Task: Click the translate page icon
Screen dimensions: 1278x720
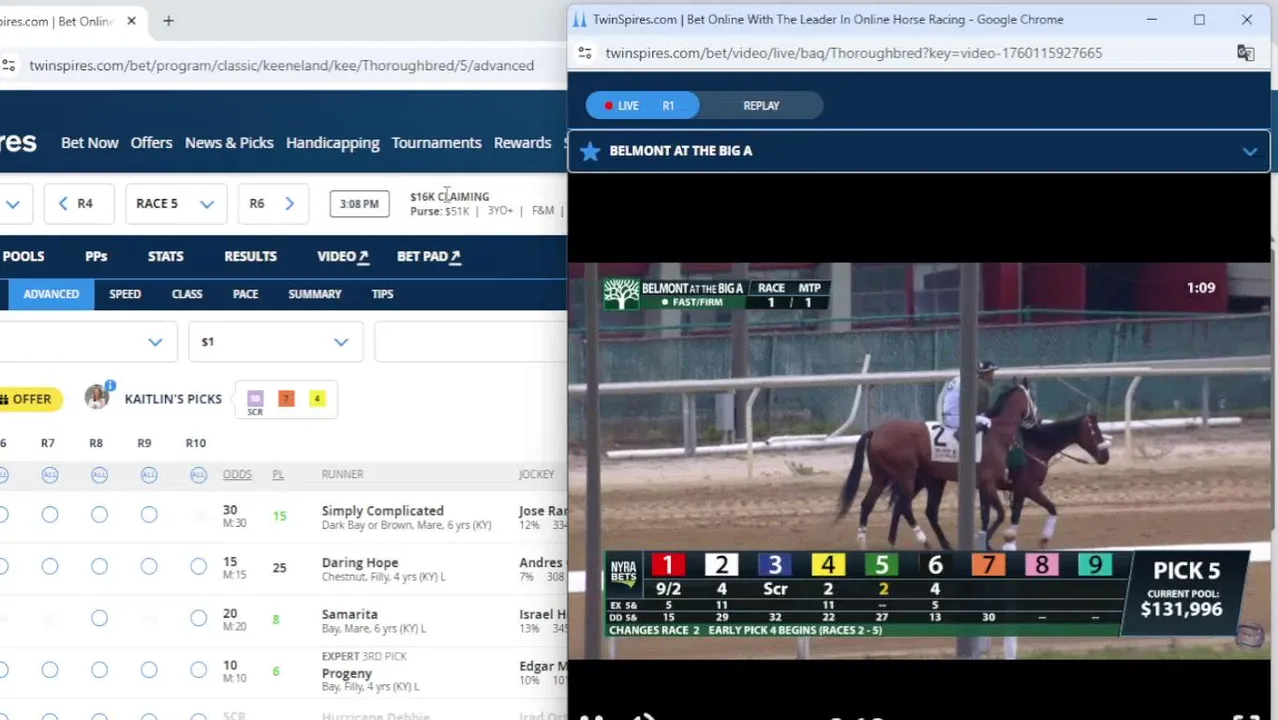Action: [x=1245, y=53]
